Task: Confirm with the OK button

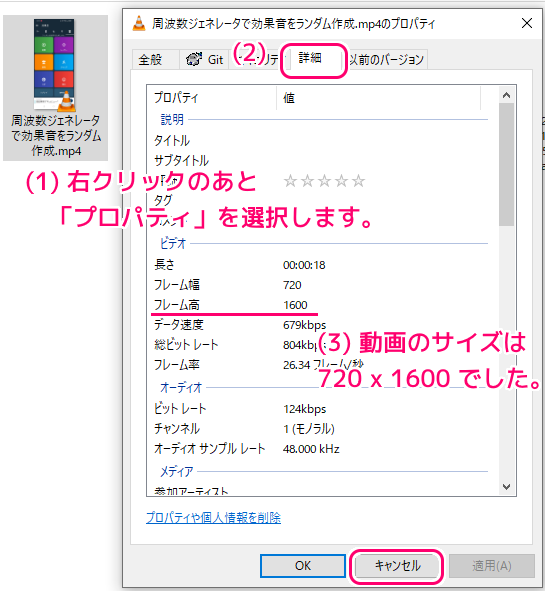Action: click(303, 566)
